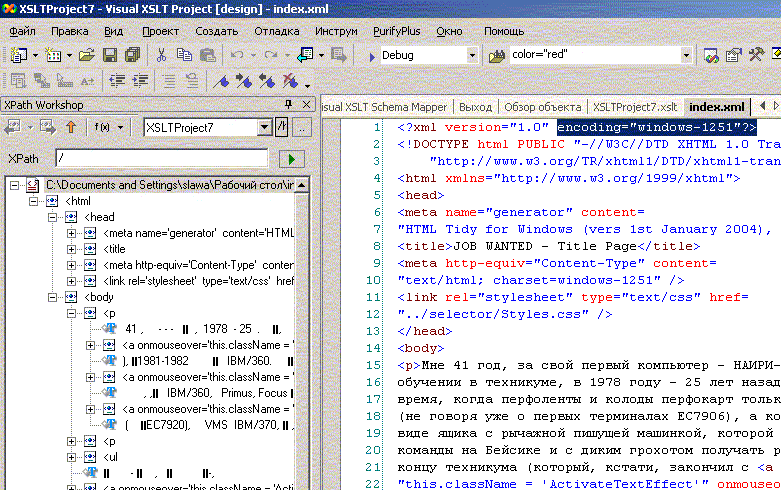This screenshot has height=490, width=781.
Task: Run the XPath query with the green arrow
Action: tap(291, 159)
